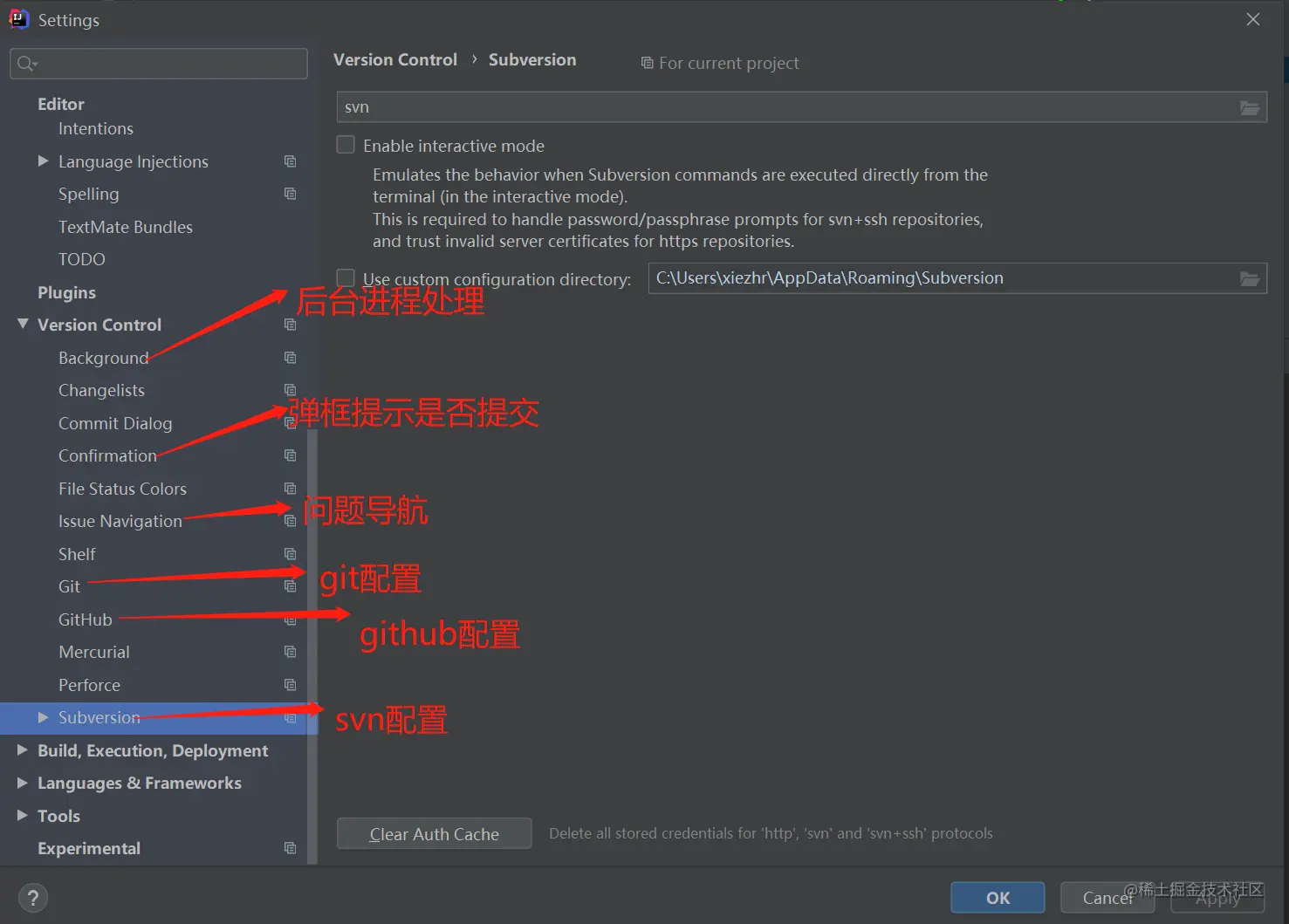This screenshot has height=924, width=1289.
Task: Click the search magnifier icon in settings
Action: tap(26, 64)
